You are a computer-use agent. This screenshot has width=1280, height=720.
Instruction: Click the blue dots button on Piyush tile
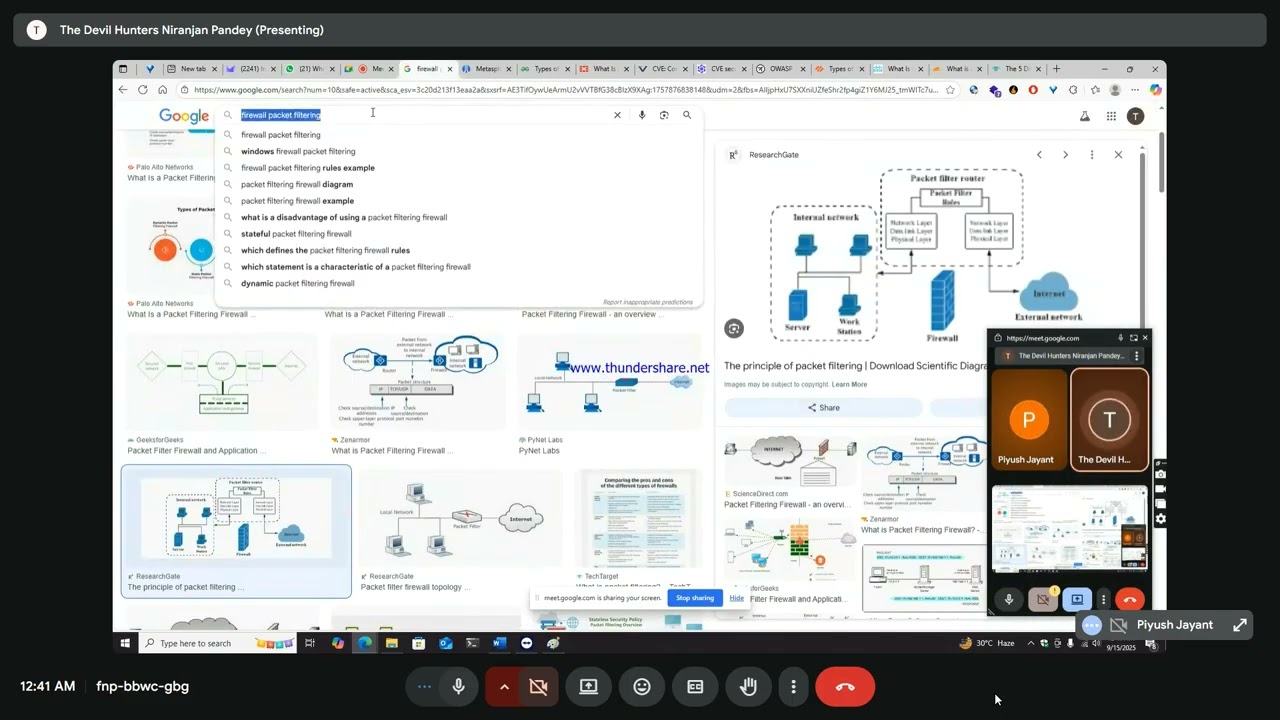point(1092,625)
